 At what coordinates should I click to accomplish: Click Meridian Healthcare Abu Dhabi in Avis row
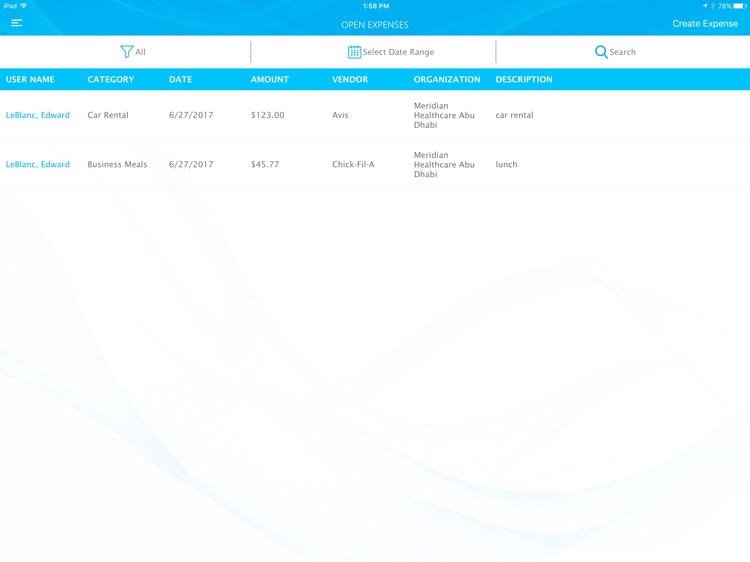444,115
